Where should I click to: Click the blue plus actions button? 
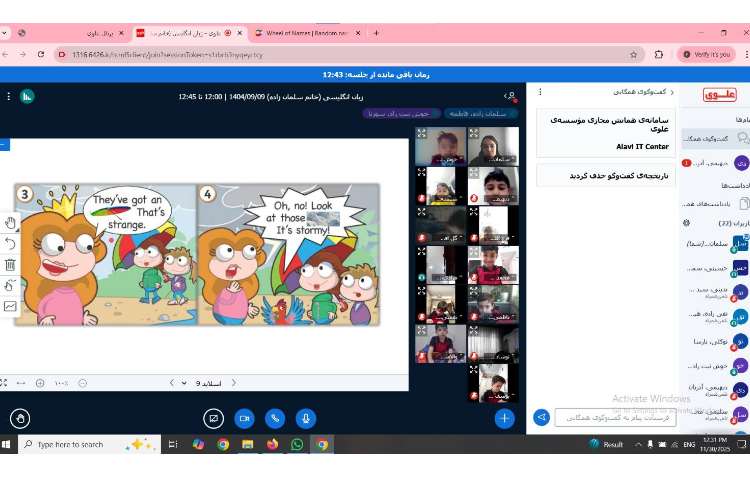pos(505,418)
